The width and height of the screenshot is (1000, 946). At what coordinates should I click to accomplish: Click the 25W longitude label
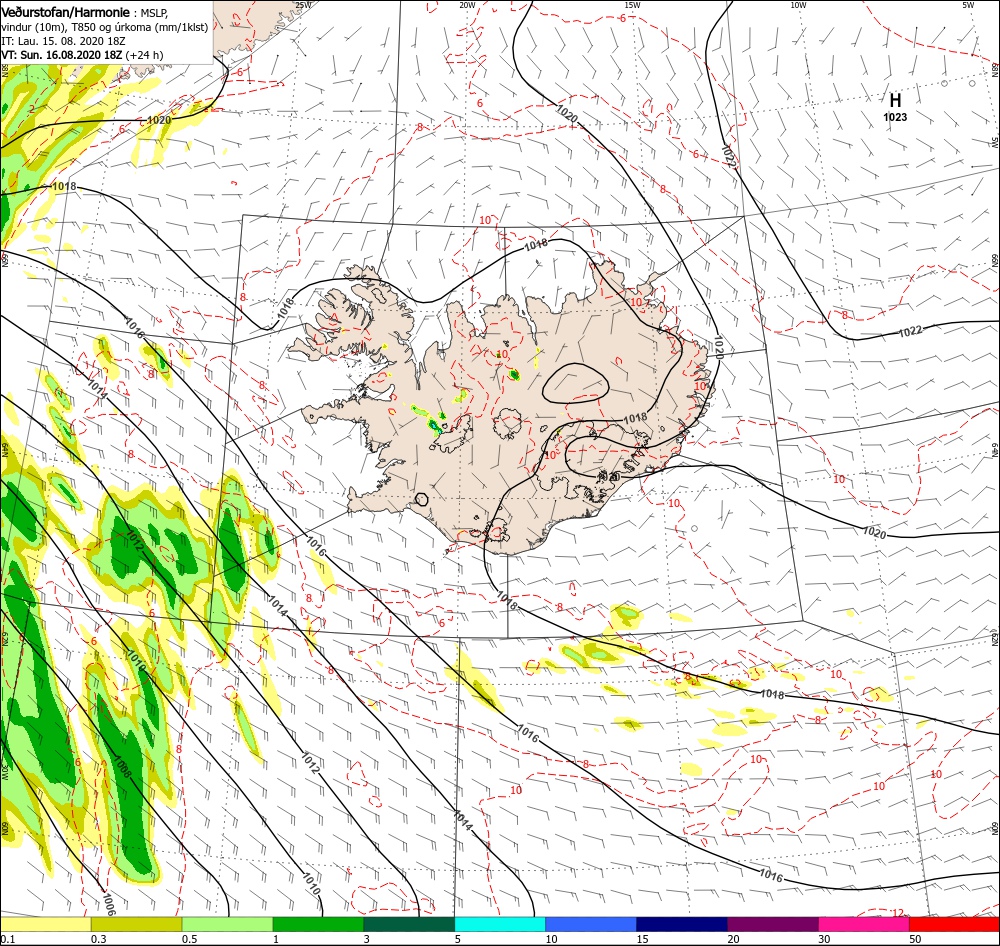303,5
